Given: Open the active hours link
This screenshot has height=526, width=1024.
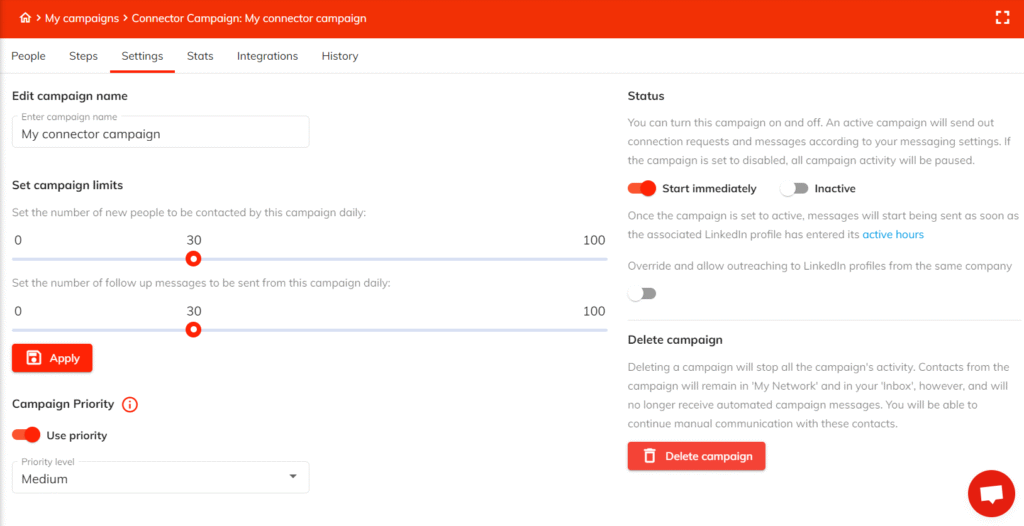Looking at the screenshot, I should coord(893,235).
